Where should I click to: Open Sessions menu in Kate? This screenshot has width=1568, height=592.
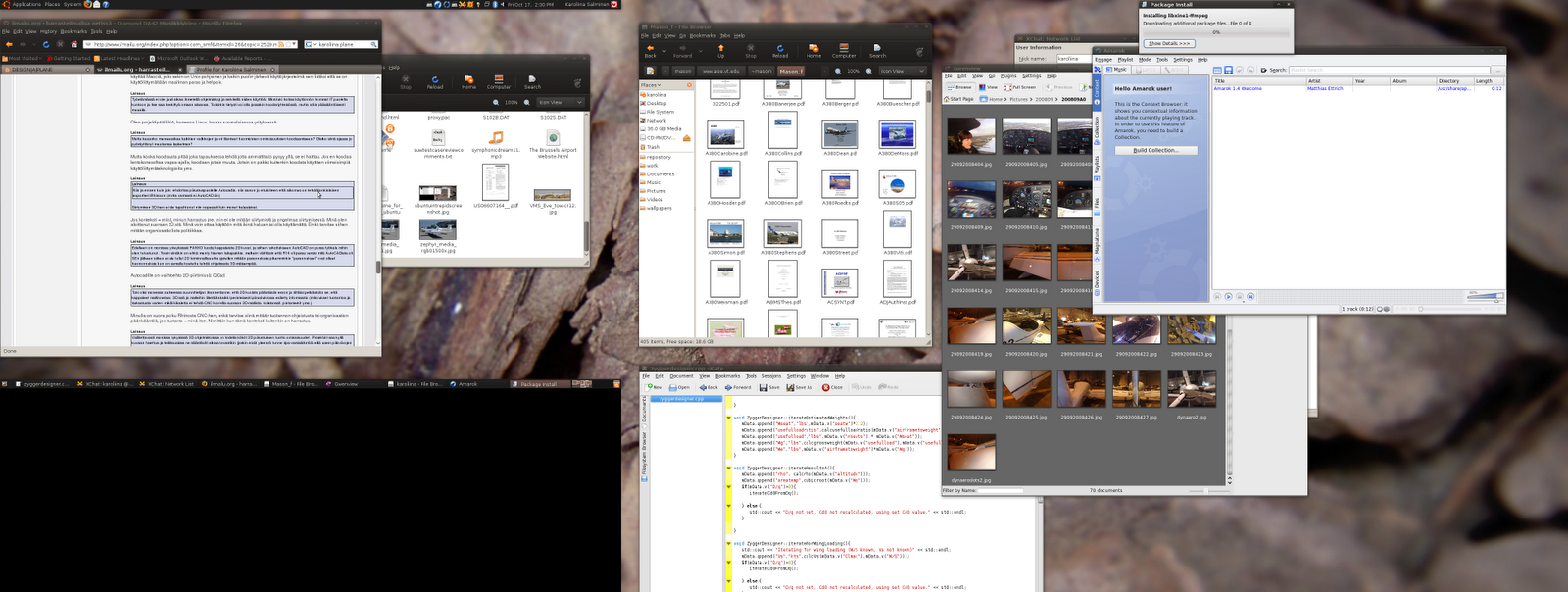(x=771, y=376)
